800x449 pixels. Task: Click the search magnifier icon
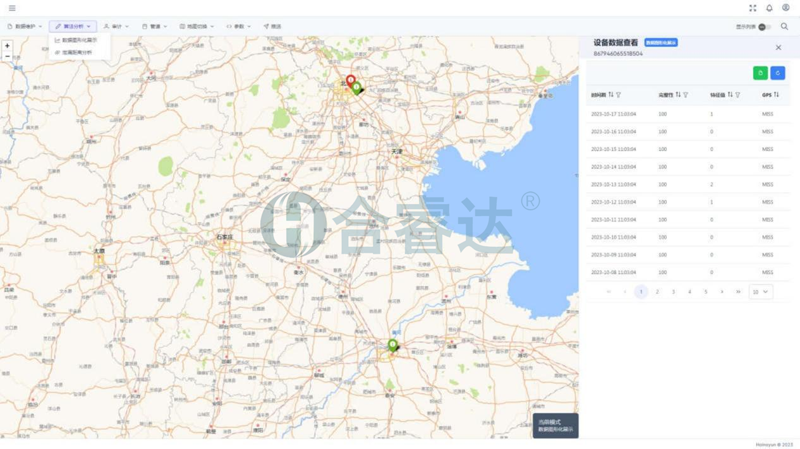tap(785, 27)
